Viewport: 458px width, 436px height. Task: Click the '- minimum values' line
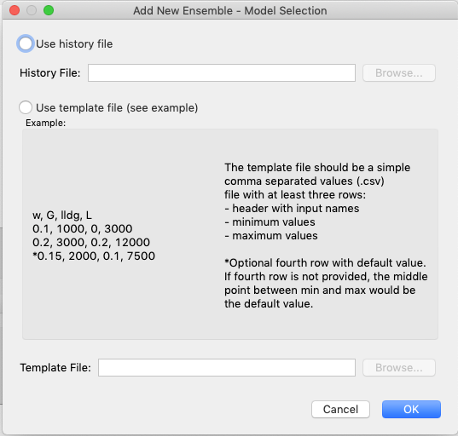(x=270, y=222)
